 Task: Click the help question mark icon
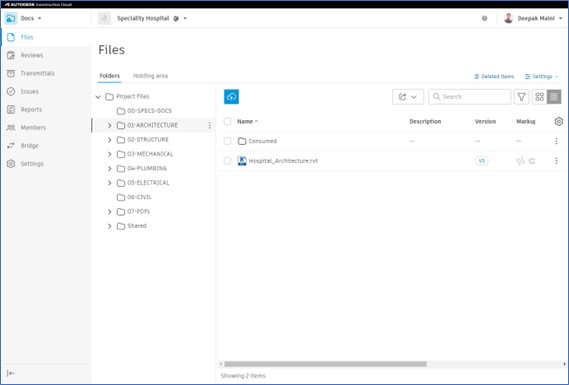pyautogui.click(x=484, y=19)
